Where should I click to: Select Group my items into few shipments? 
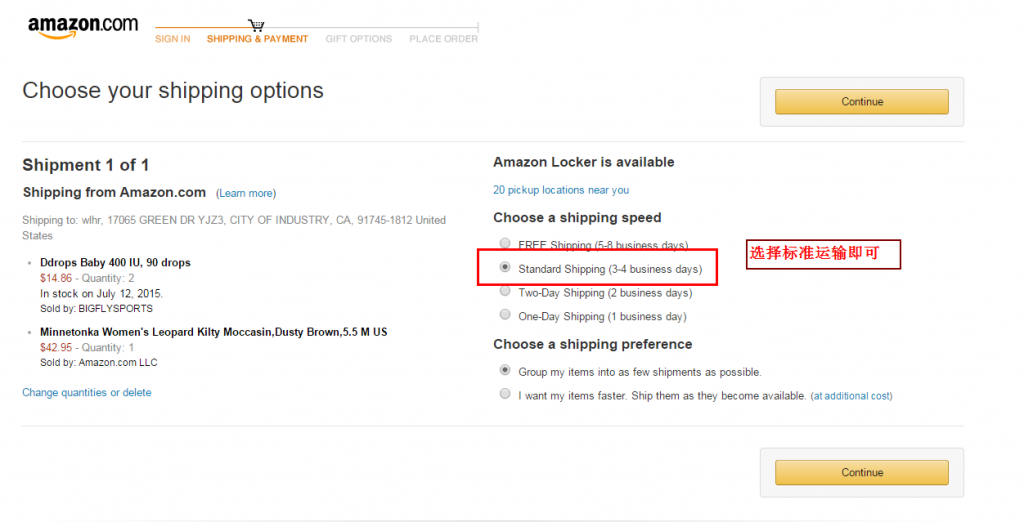pos(505,370)
